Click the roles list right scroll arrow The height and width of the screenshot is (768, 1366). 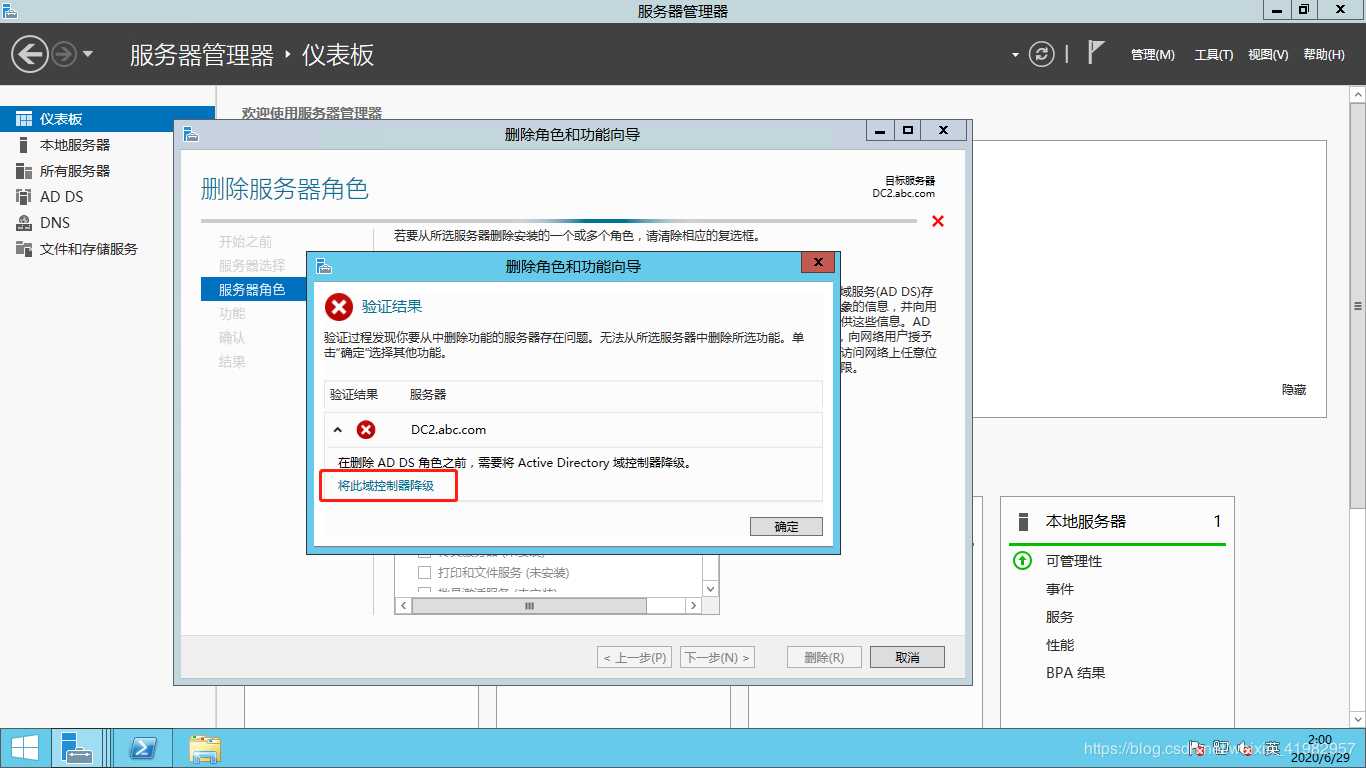694,606
